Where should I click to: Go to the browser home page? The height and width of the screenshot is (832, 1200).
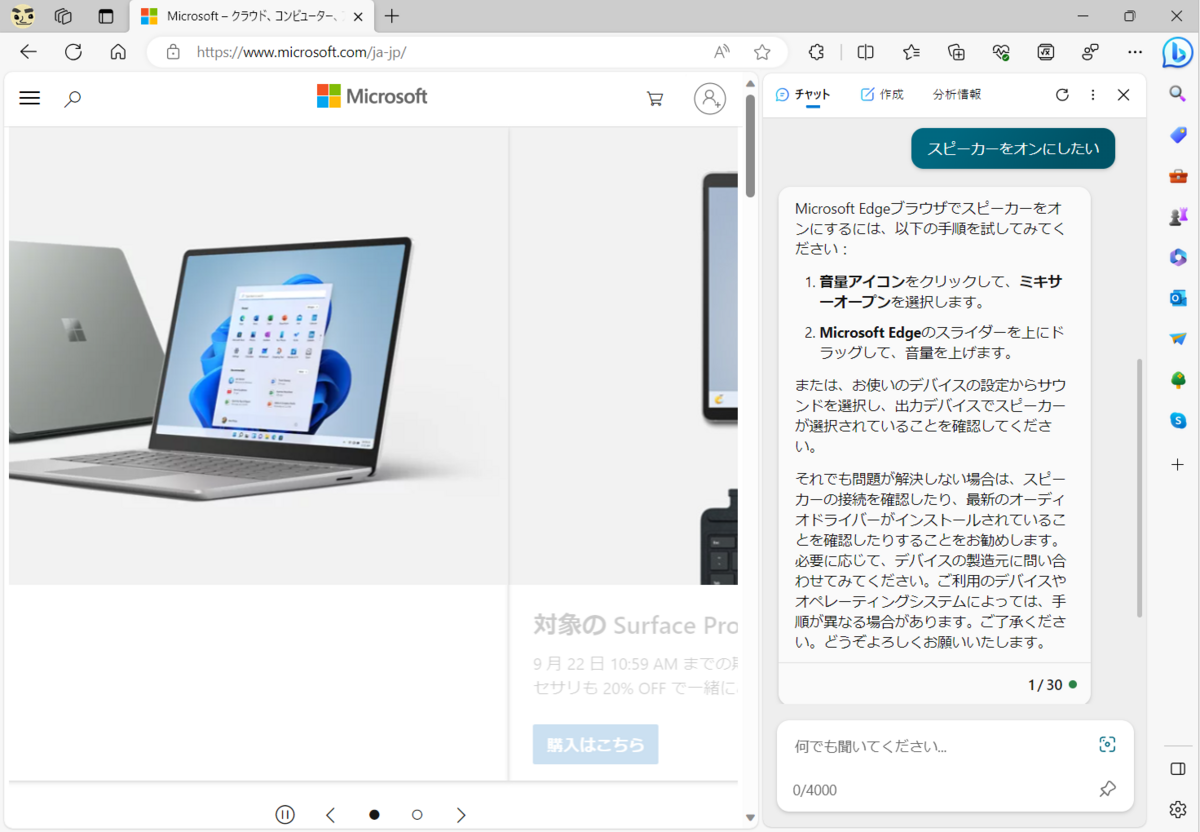click(x=118, y=52)
